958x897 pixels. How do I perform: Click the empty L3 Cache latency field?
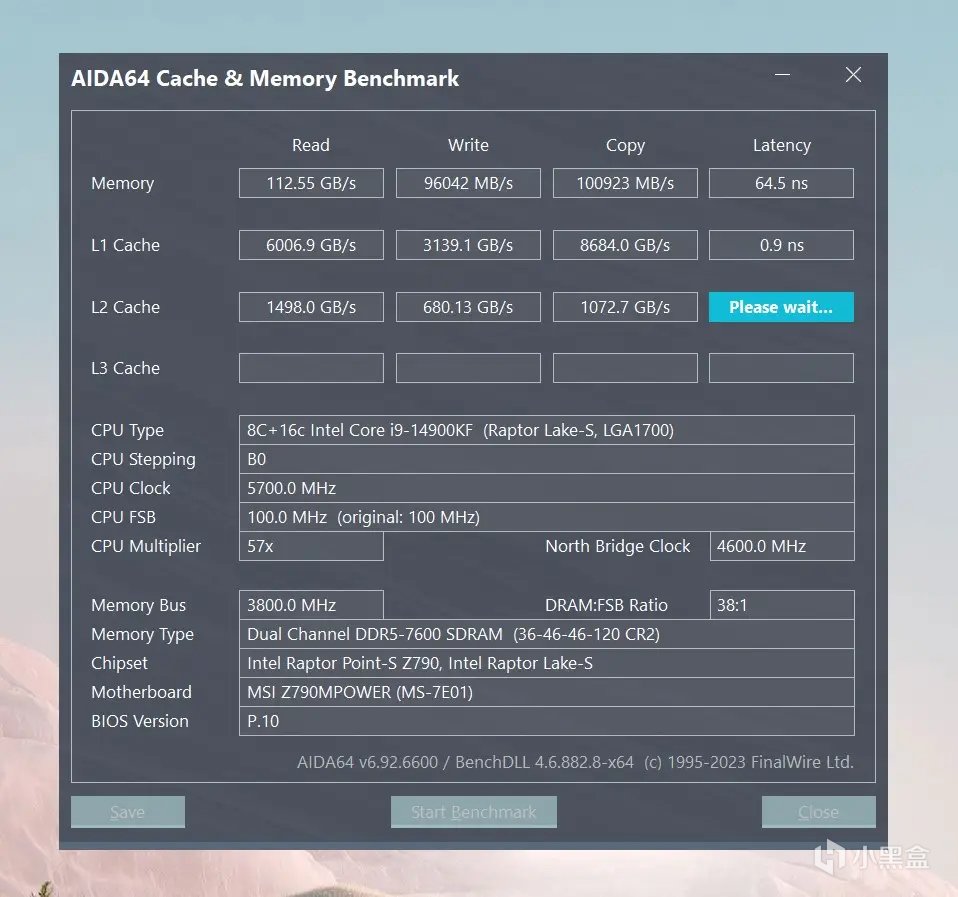click(781, 368)
